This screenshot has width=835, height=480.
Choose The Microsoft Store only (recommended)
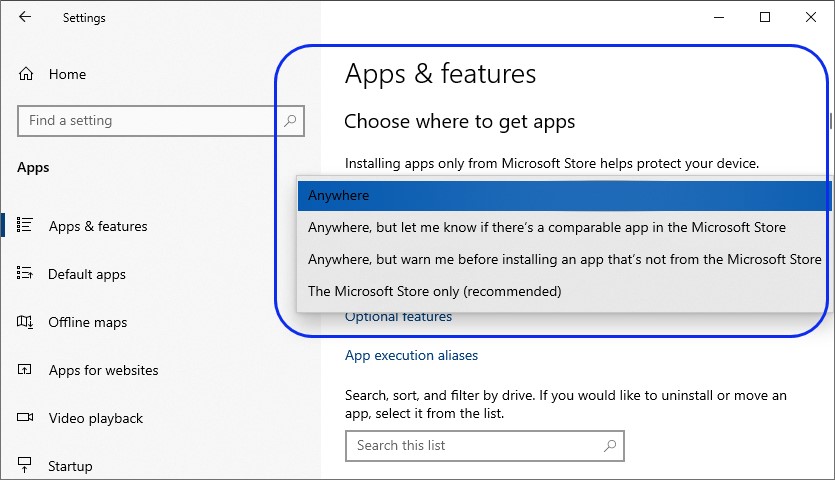(562, 291)
